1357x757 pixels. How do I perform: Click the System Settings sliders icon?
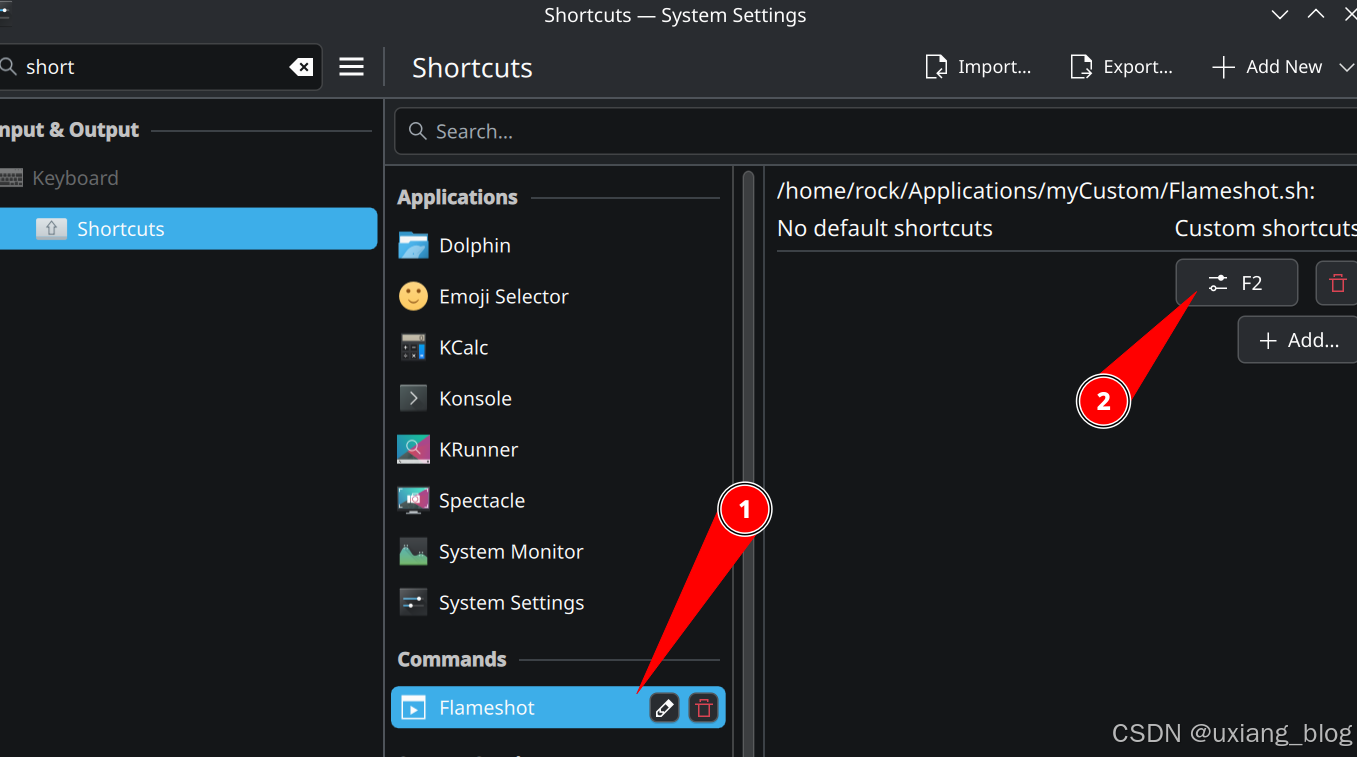pos(413,602)
